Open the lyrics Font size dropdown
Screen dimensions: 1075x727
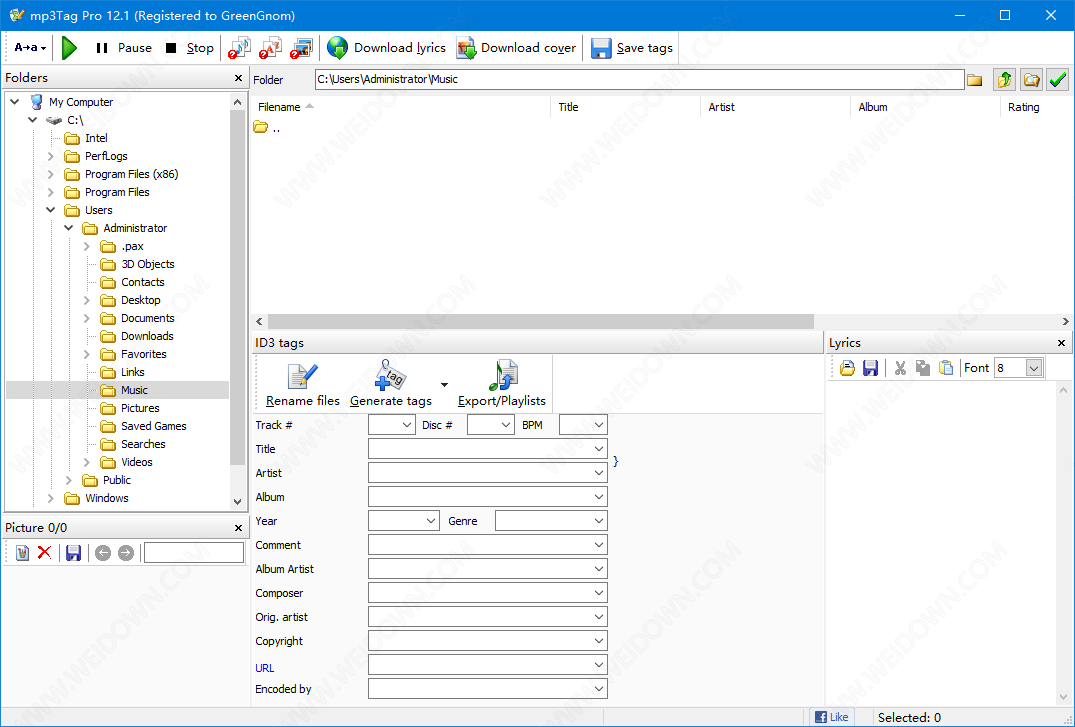pos(1034,368)
